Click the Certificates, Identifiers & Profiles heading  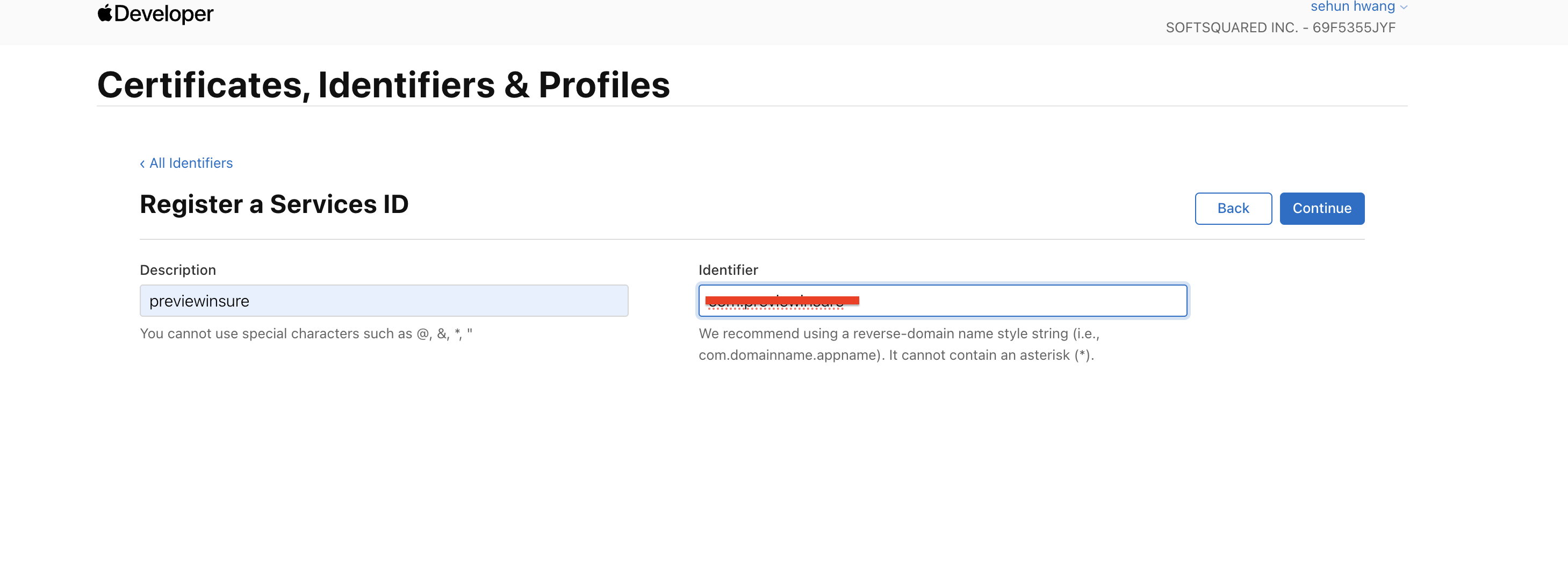pos(384,84)
